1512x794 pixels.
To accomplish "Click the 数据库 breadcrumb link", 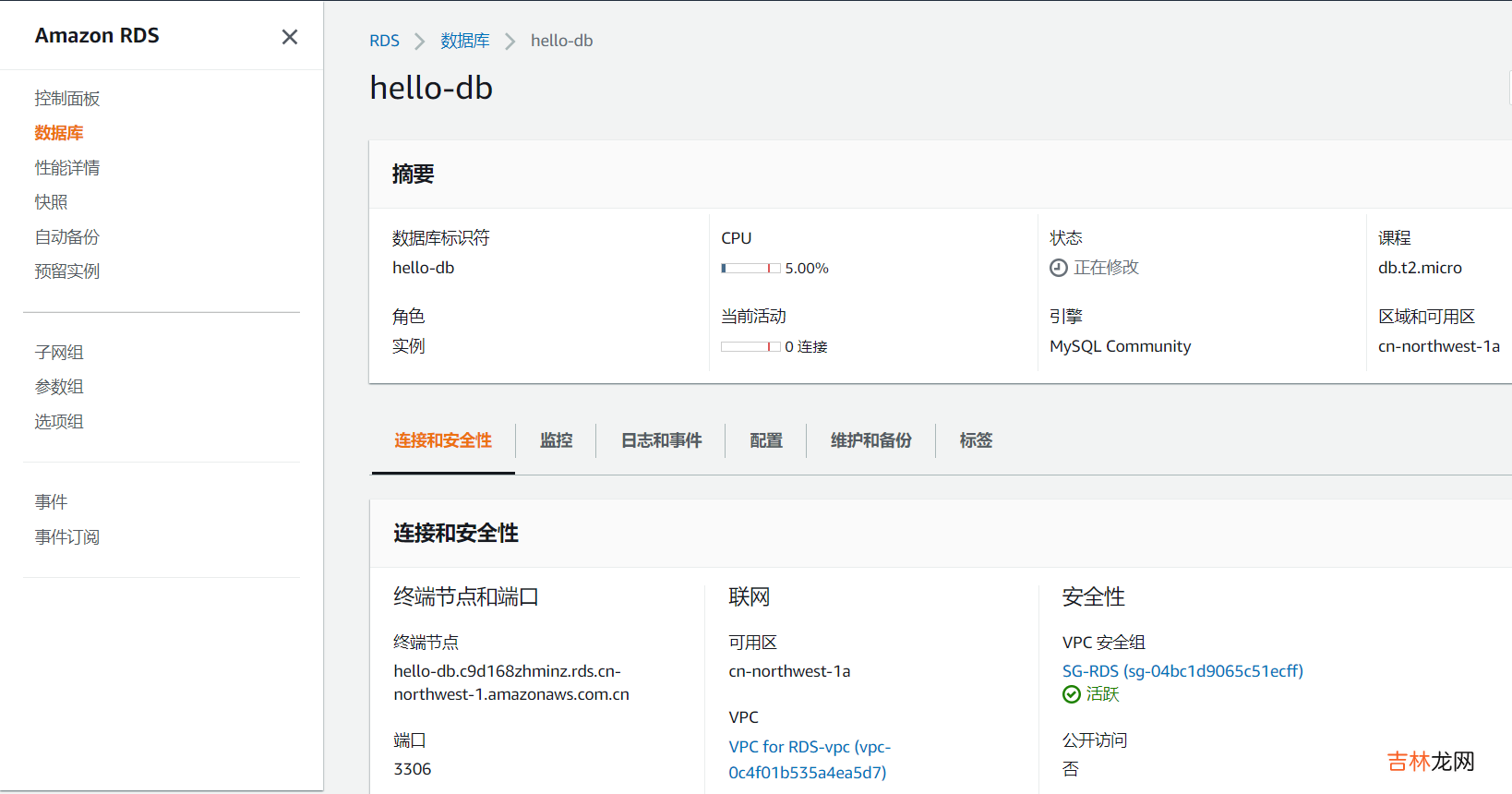I will [465, 41].
